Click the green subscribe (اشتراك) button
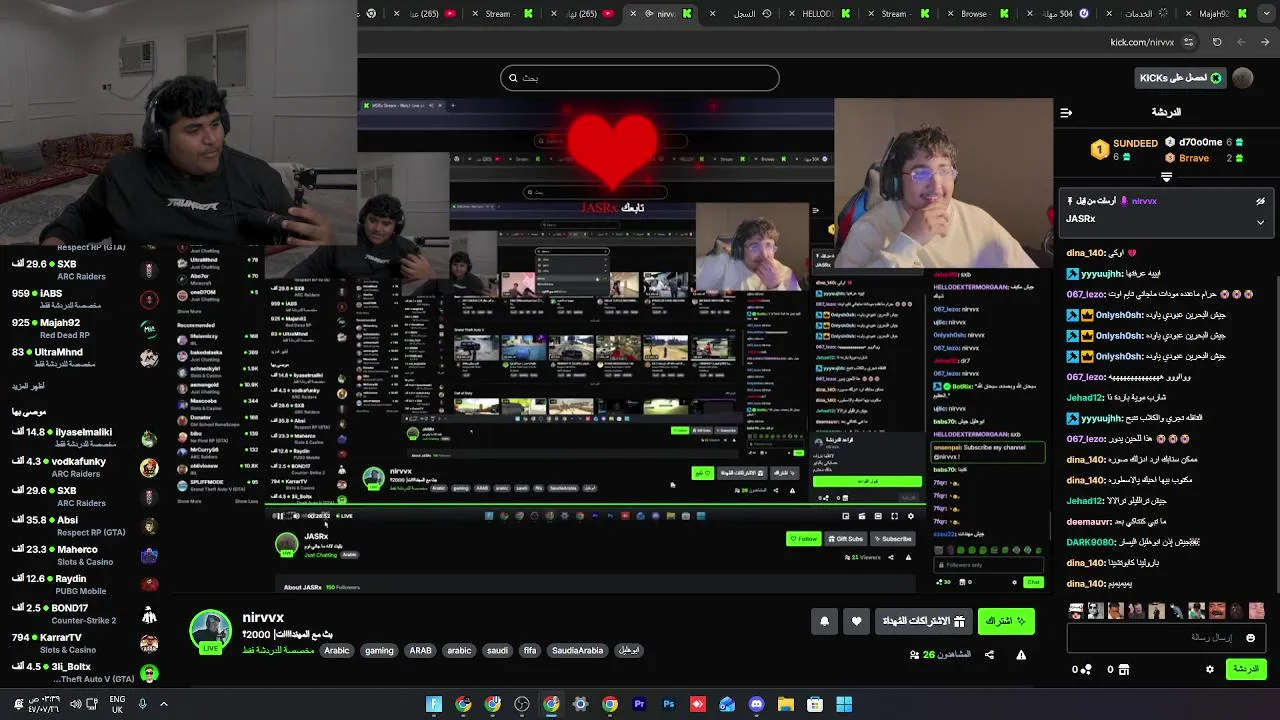This screenshot has height=720, width=1280. click(x=1006, y=622)
